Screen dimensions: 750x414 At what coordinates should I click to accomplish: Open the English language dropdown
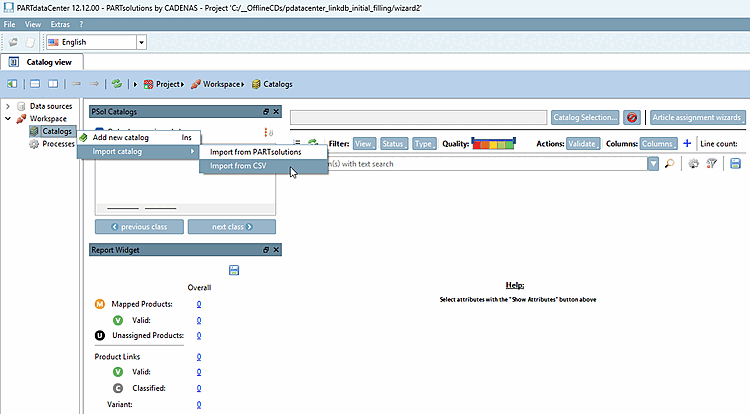click(x=141, y=43)
